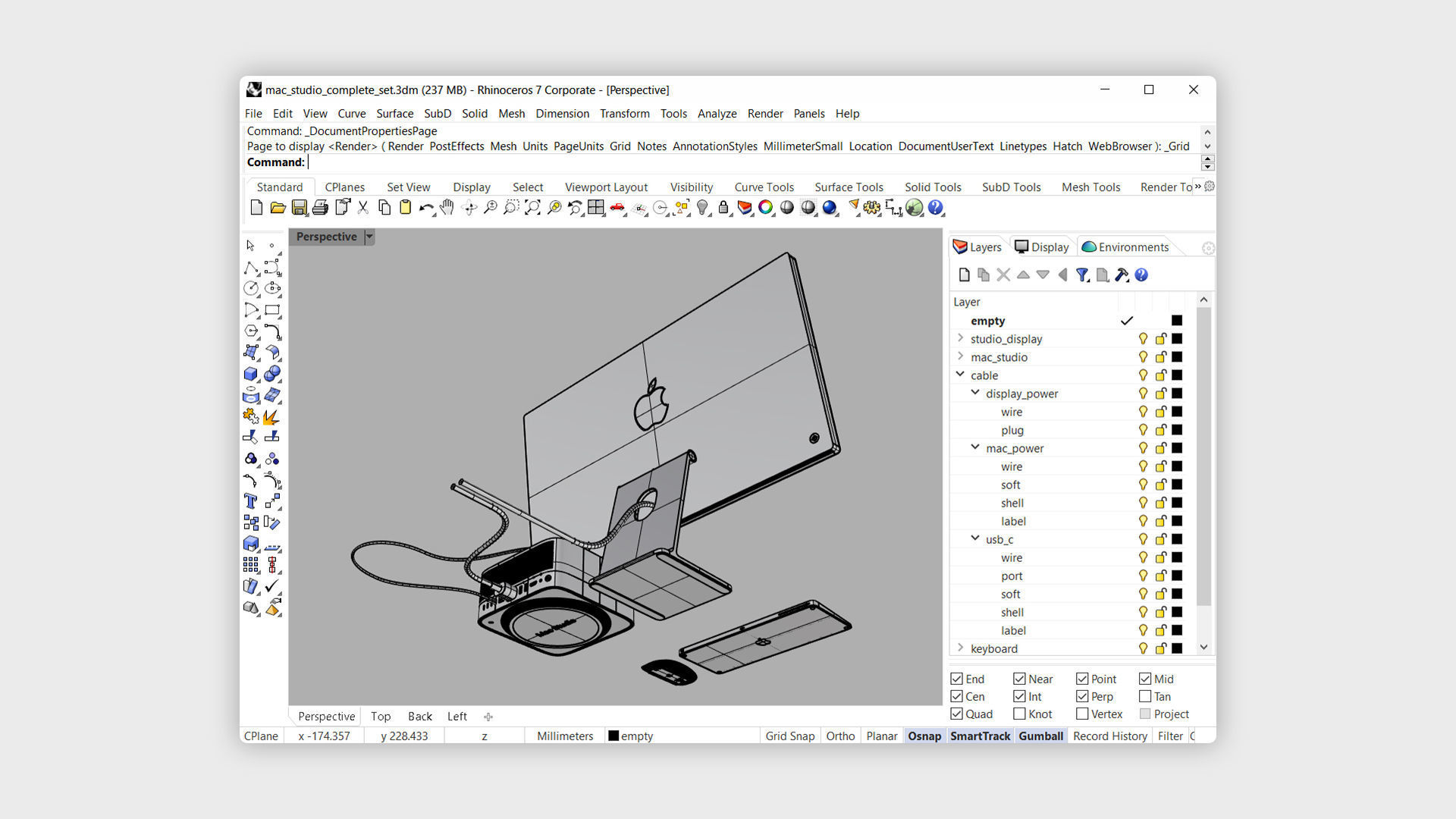
Task: Click the Paste clipboard icon
Action: 406,208
